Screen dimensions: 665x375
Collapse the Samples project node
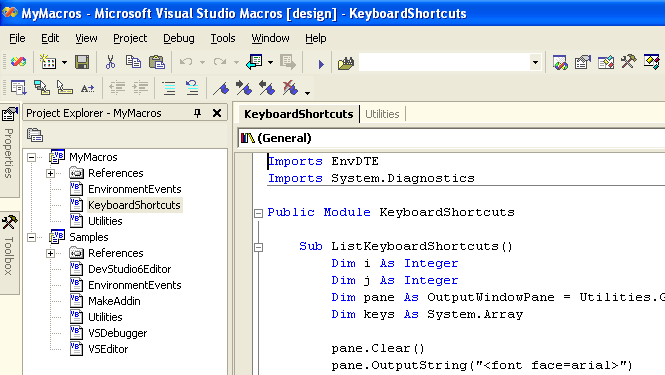[31, 237]
